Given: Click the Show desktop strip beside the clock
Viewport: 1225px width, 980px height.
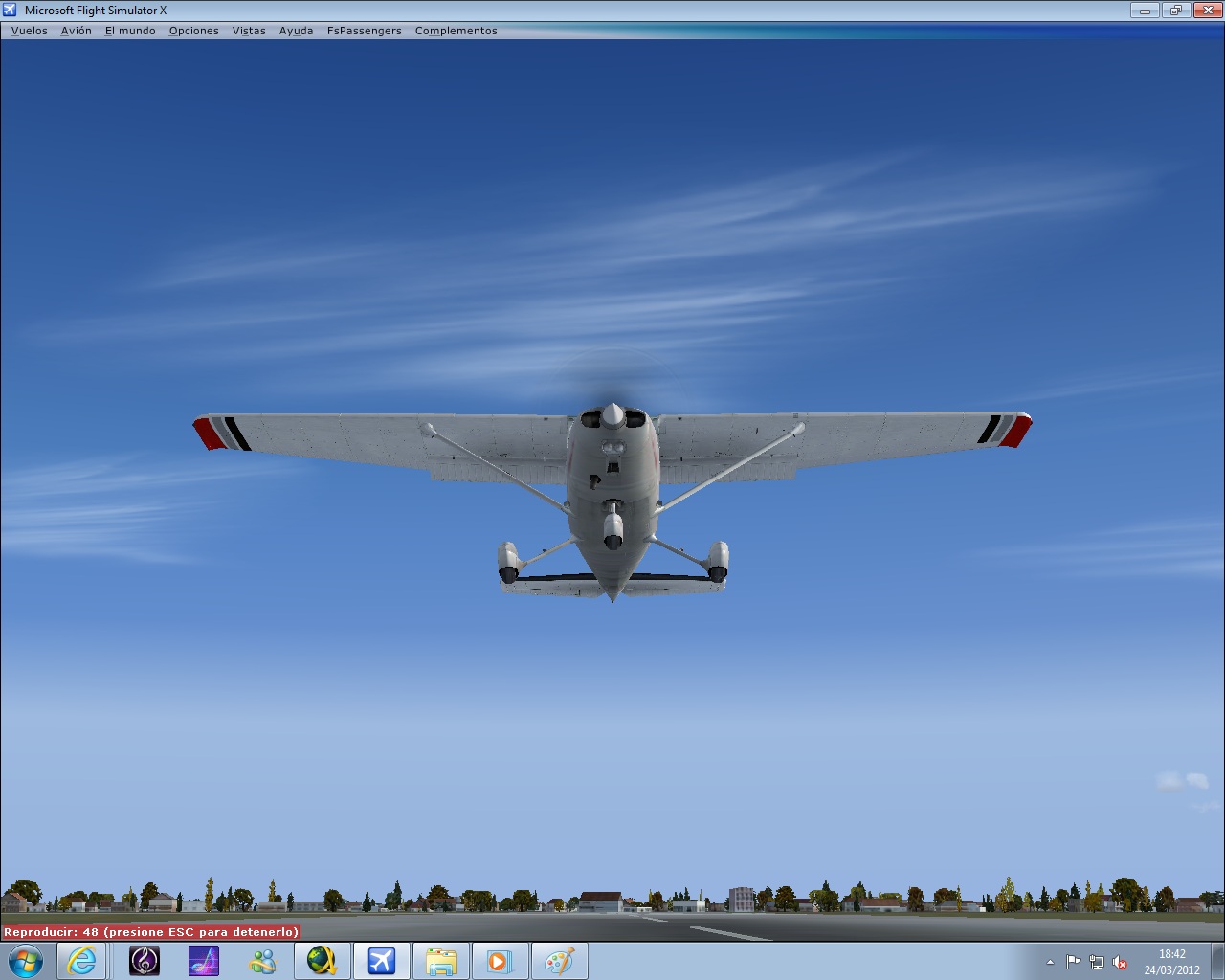Looking at the screenshot, I should tap(1217, 961).
